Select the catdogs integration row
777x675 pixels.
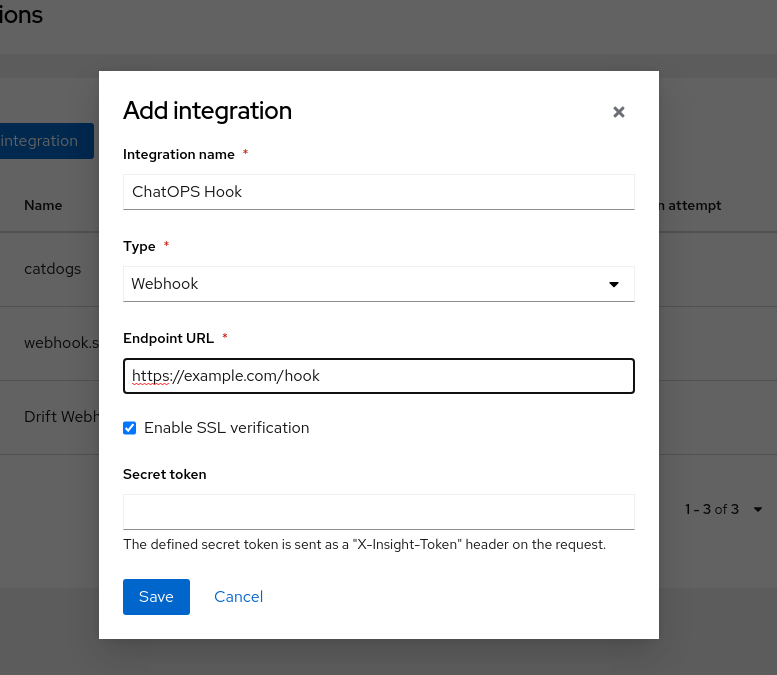(x=53, y=269)
